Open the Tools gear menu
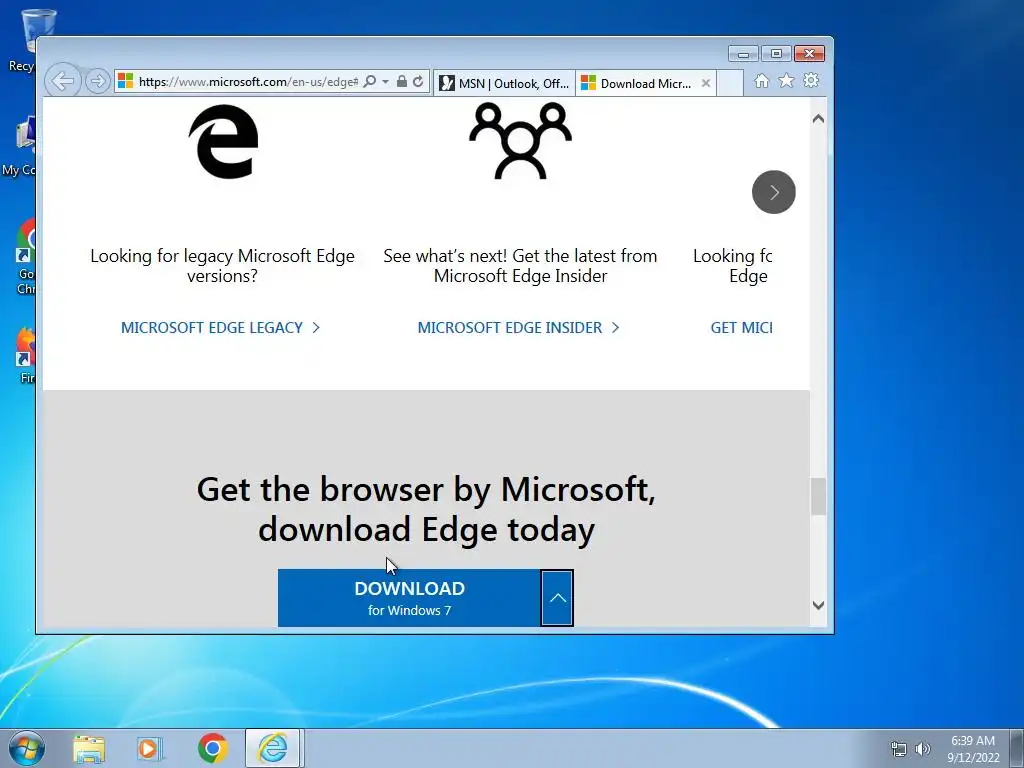The height and width of the screenshot is (768, 1024). pos(811,80)
